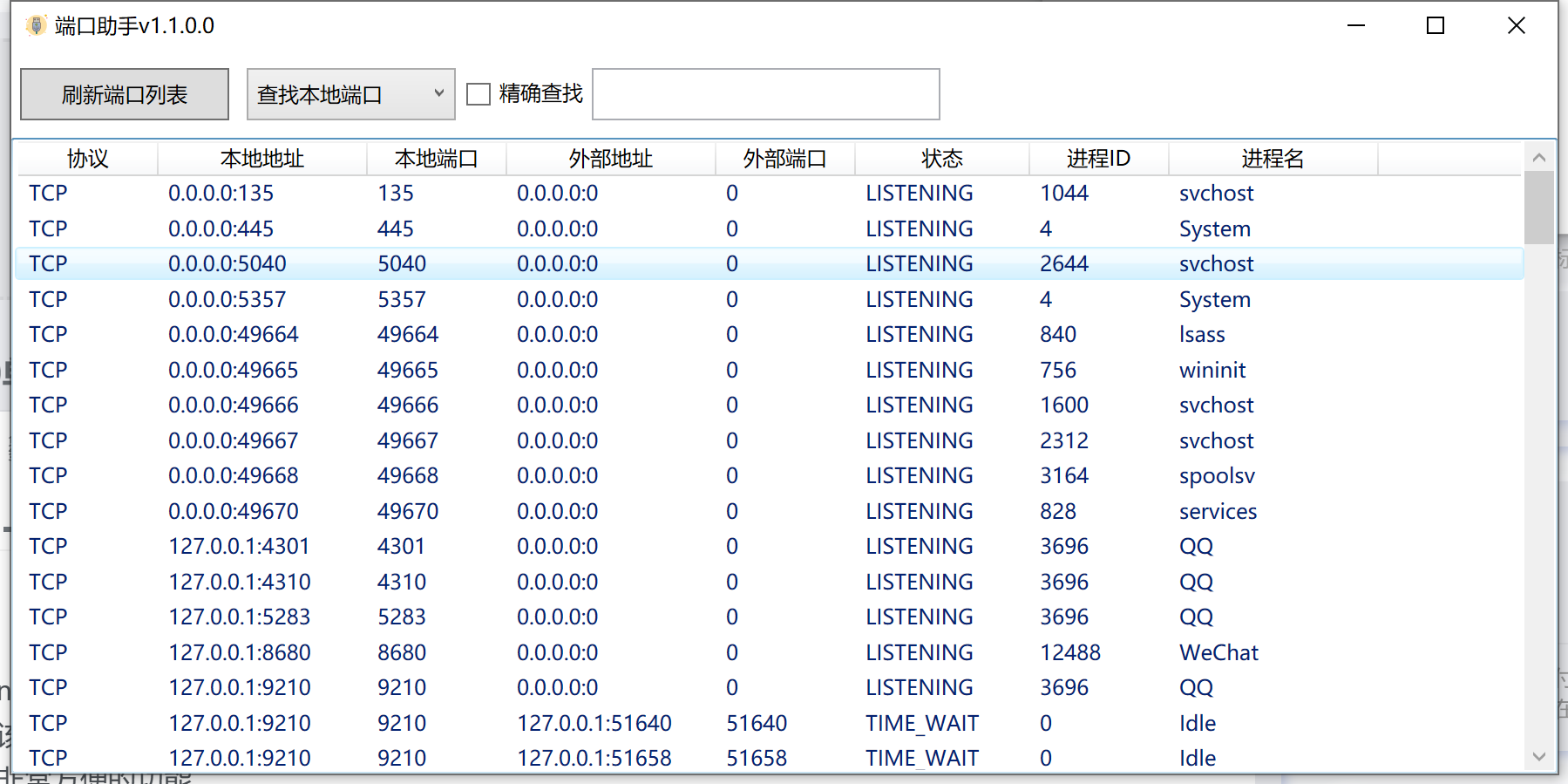This screenshot has width=1568, height=784.
Task: Select the QQ row at 127.0.0.1:4310
Action: coord(770,582)
